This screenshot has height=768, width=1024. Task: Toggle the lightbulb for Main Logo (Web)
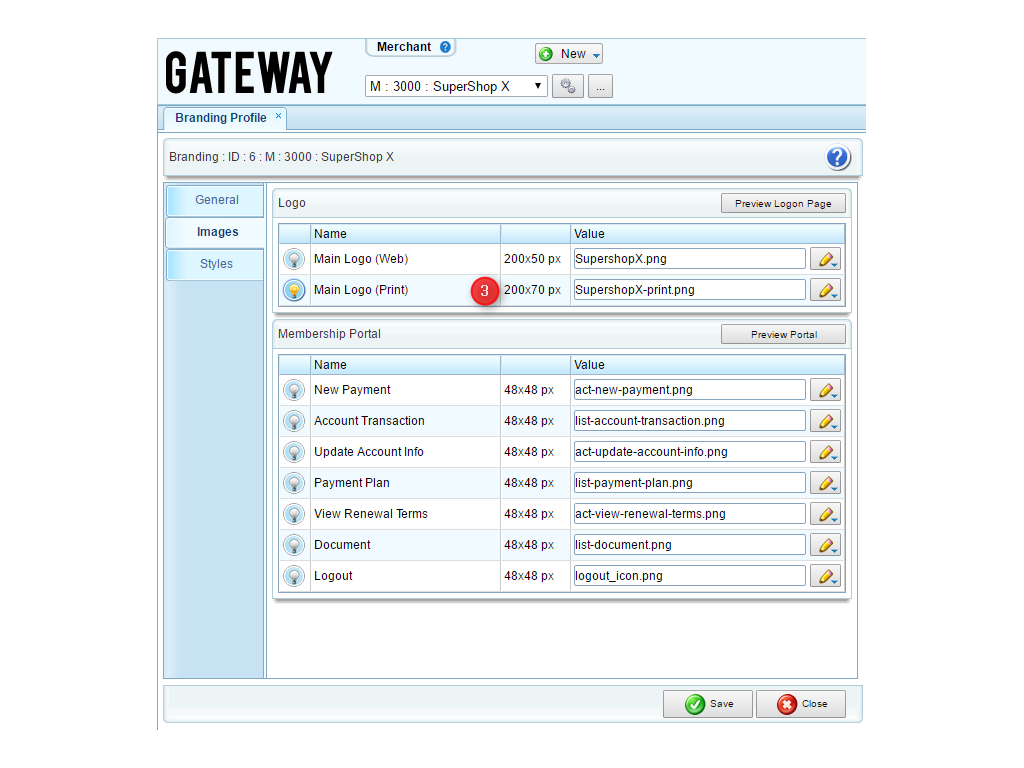[x=294, y=259]
